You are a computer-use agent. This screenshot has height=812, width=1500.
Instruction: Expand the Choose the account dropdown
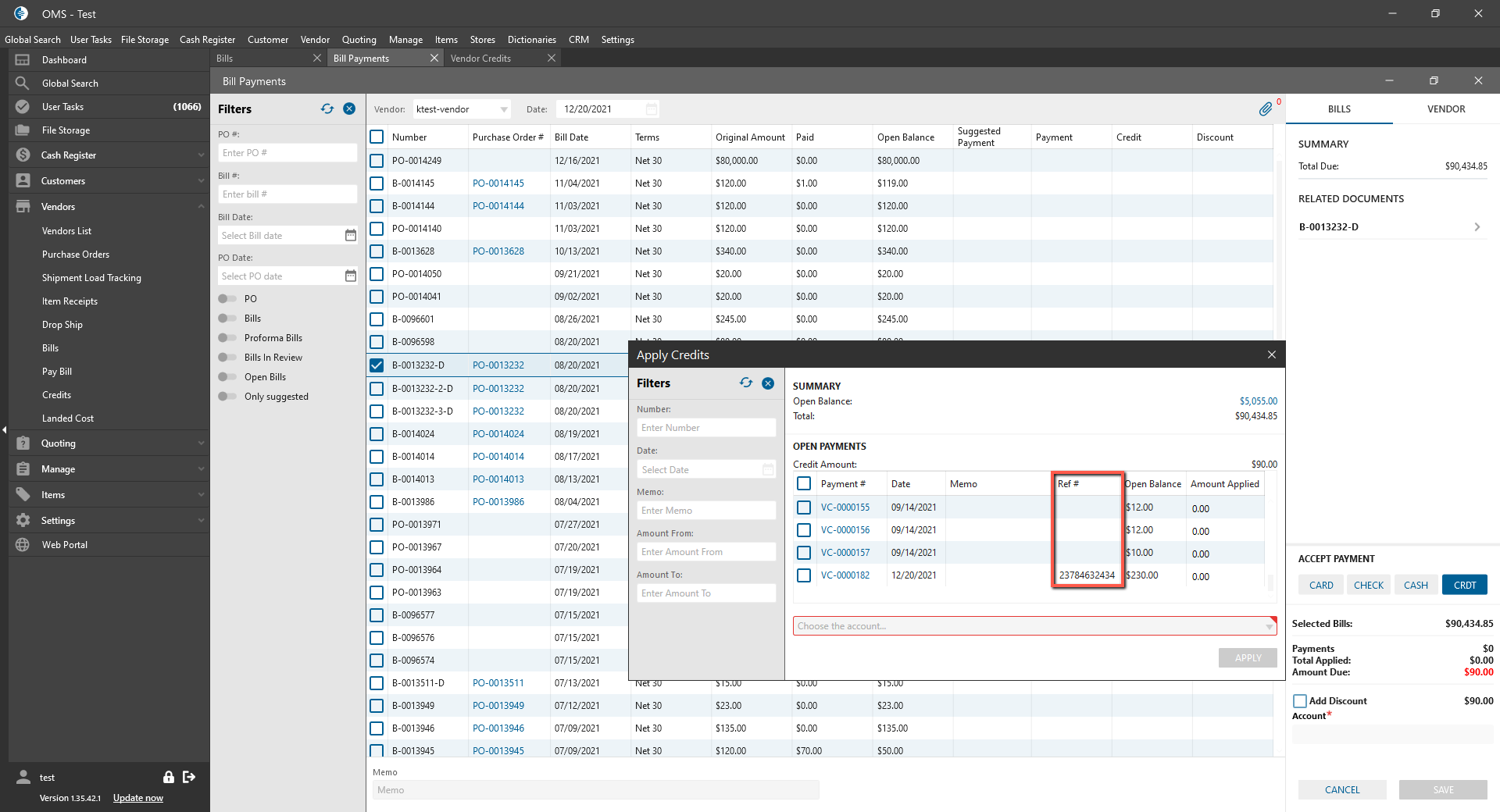click(1268, 626)
